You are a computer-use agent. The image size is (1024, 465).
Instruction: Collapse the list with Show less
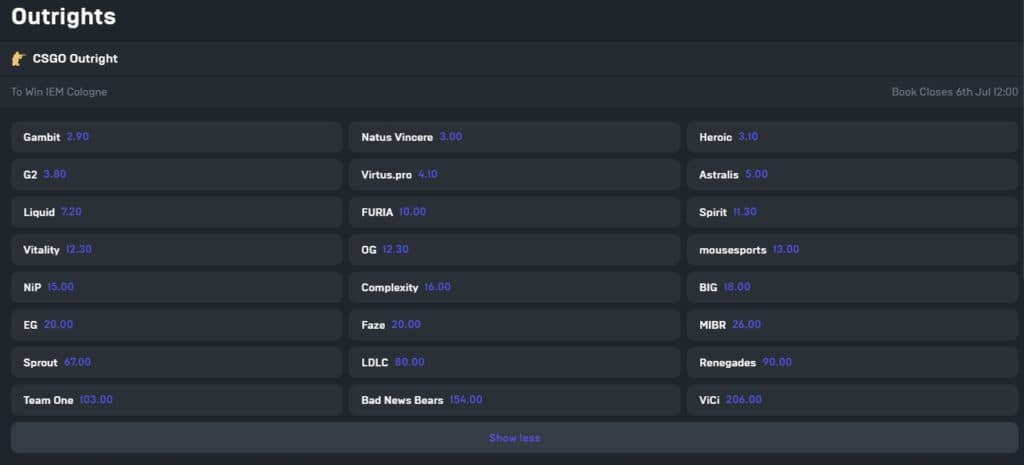[514, 438]
